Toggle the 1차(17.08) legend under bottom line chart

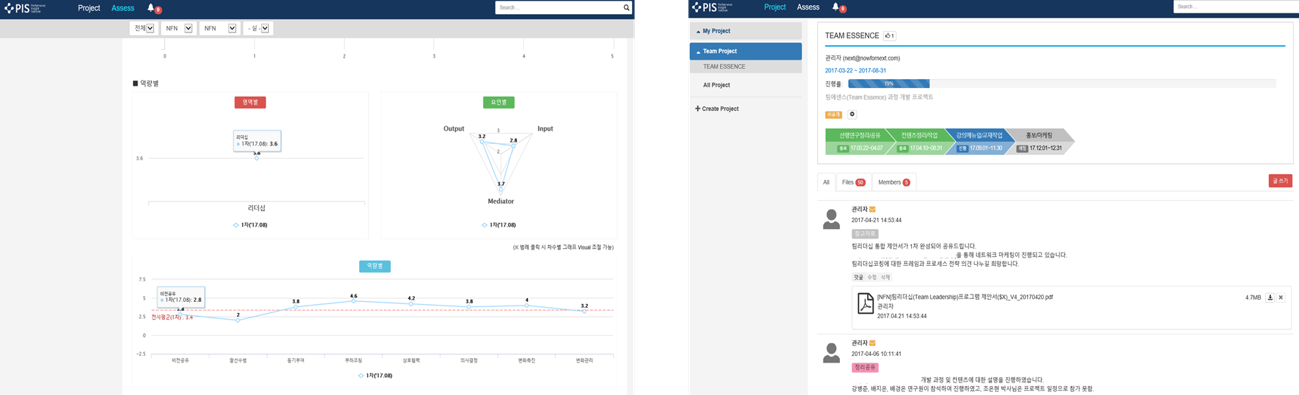pos(376,376)
